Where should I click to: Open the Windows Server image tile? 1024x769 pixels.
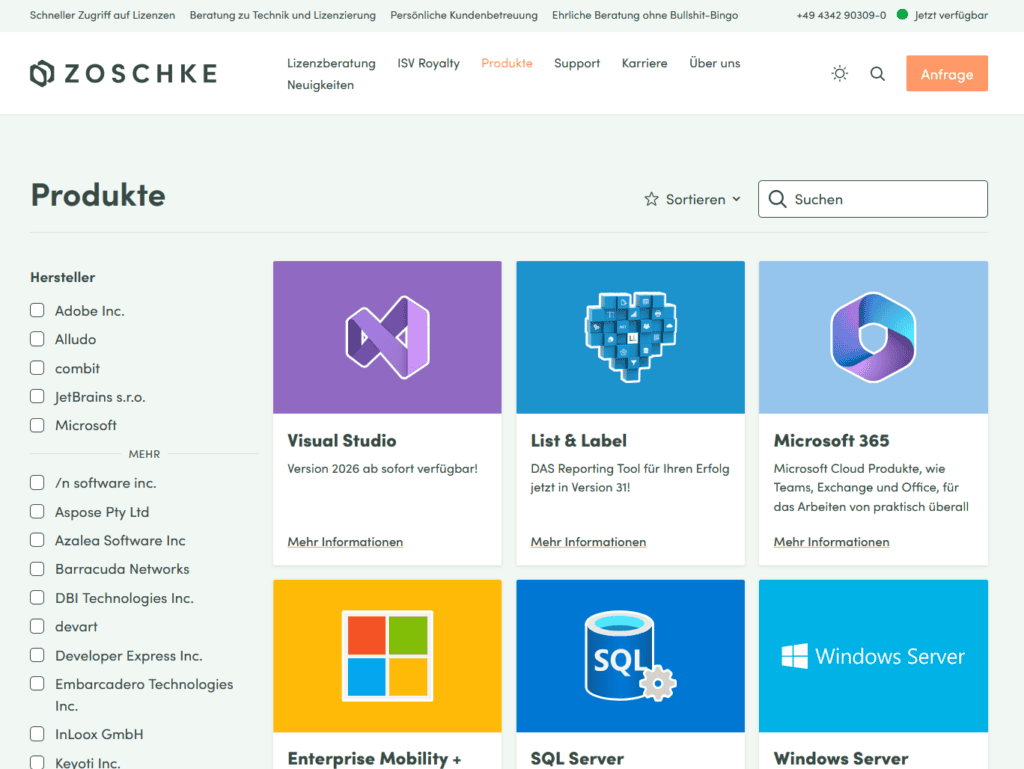point(873,655)
